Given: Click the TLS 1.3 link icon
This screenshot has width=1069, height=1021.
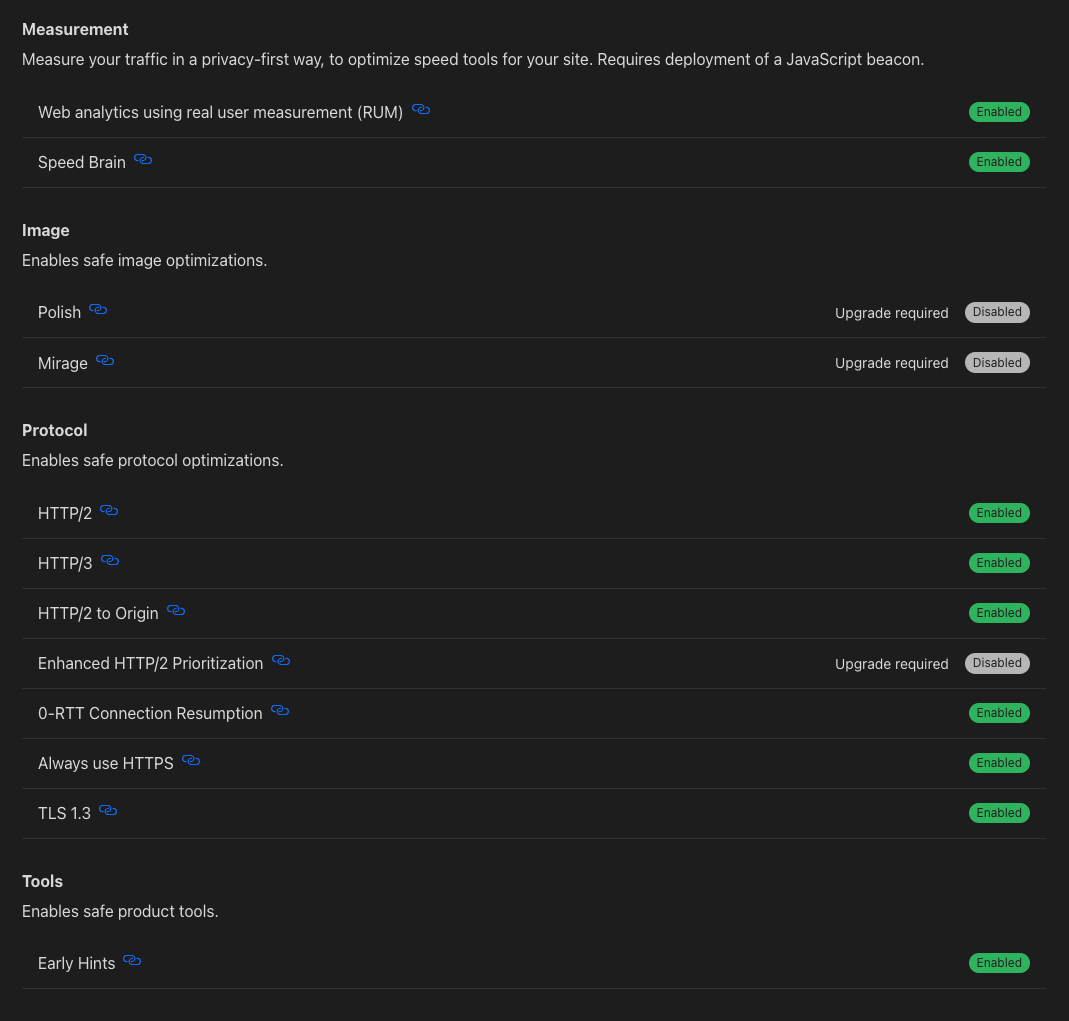Looking at the screenshot, I should pyautogui.click(x=107, y=810).
